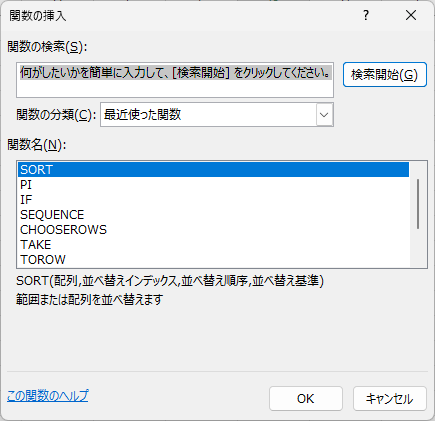Open the 関数の分類 dropdown arrow
The width and height of the screenshot is (435, 421).
(324, 115)
